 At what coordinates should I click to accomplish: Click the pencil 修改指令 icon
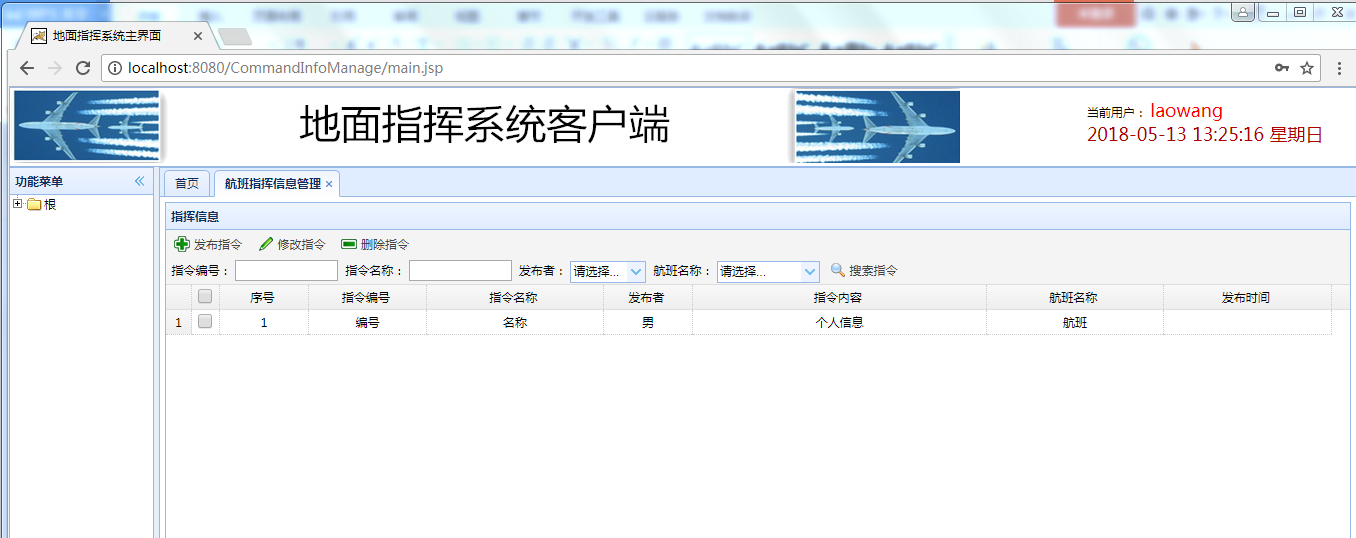pos(266,244)
